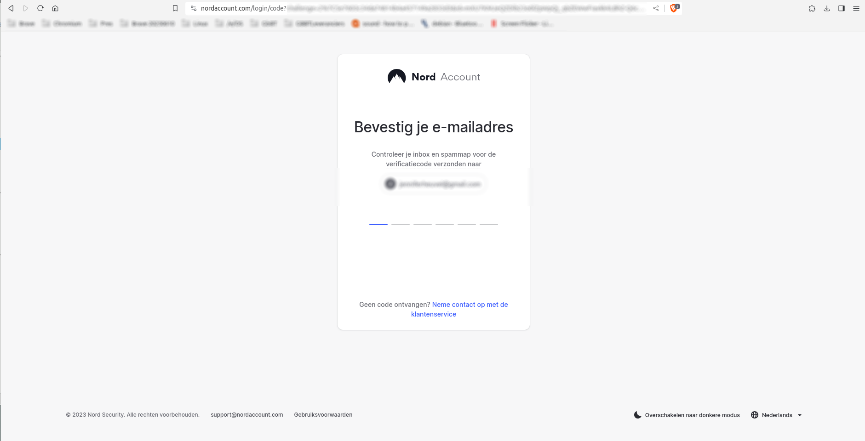Reload the page with the refresh icon
Image resolution: width=865 pixels, height=441 pixels.
40,8
